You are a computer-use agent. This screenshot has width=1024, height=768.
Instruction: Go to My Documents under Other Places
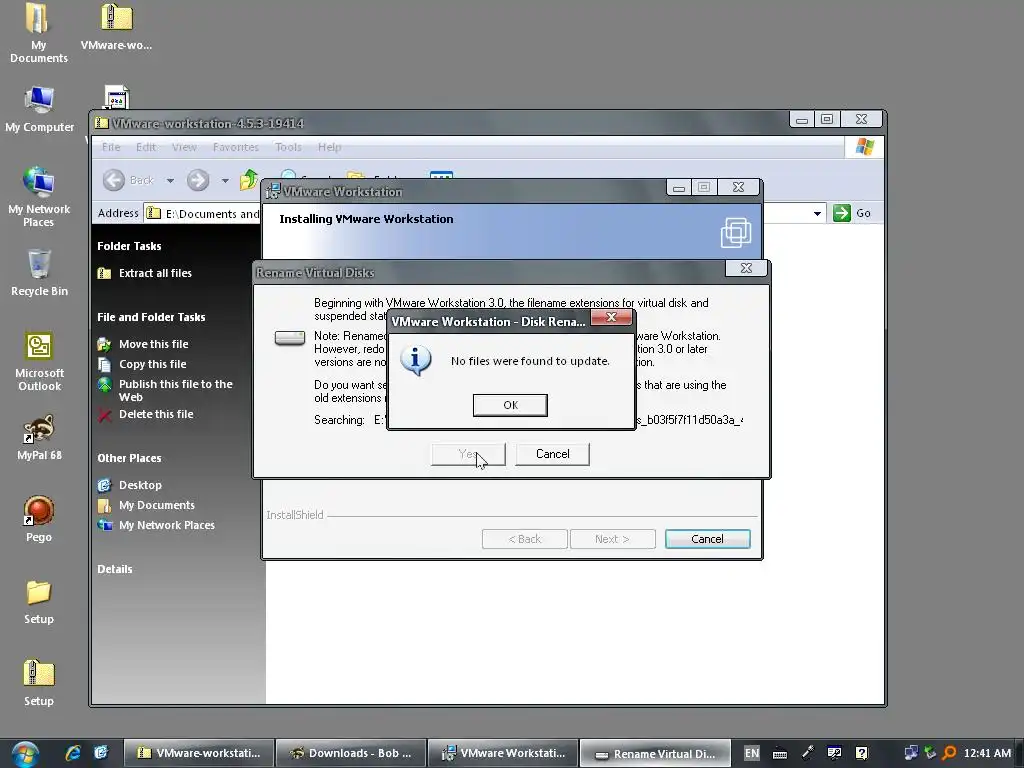pyautogui.click(x=156, y=505)
